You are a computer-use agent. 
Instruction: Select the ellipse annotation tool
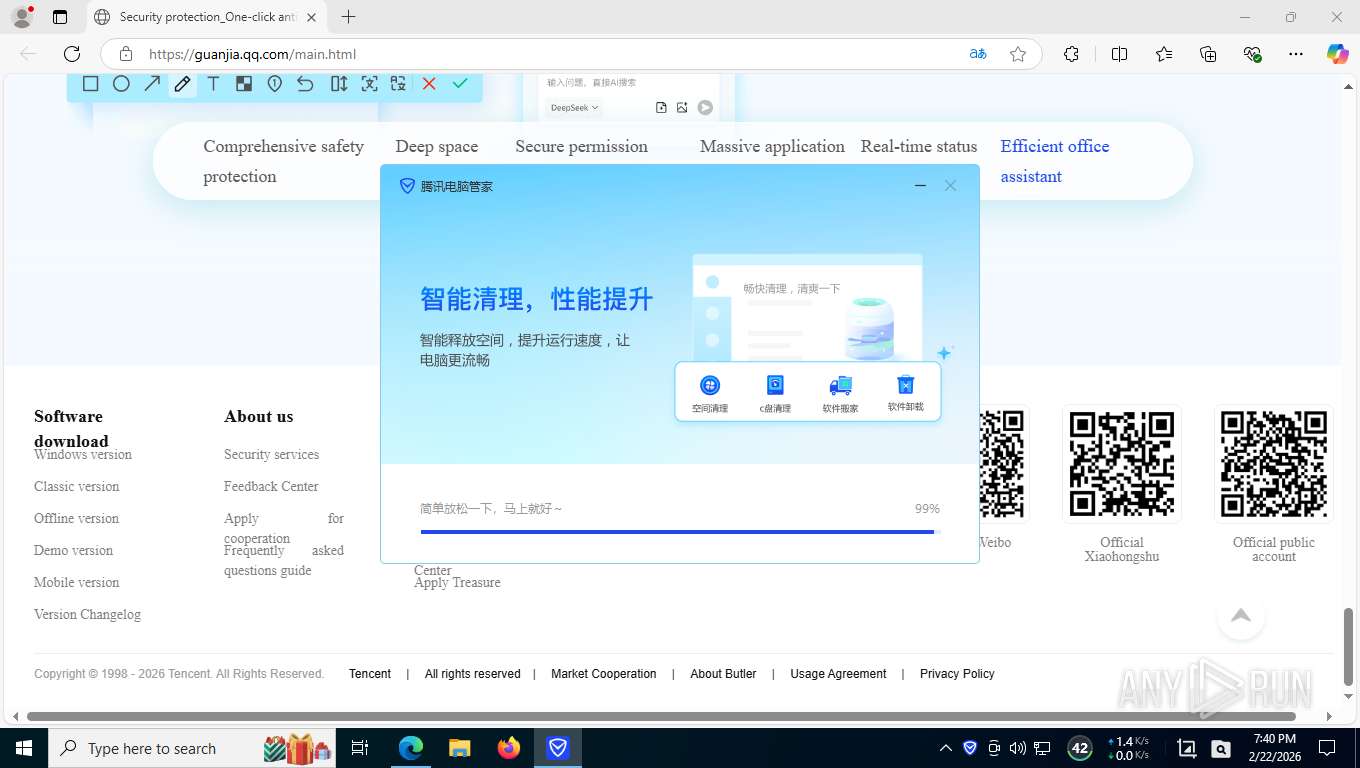pos(121,84)
